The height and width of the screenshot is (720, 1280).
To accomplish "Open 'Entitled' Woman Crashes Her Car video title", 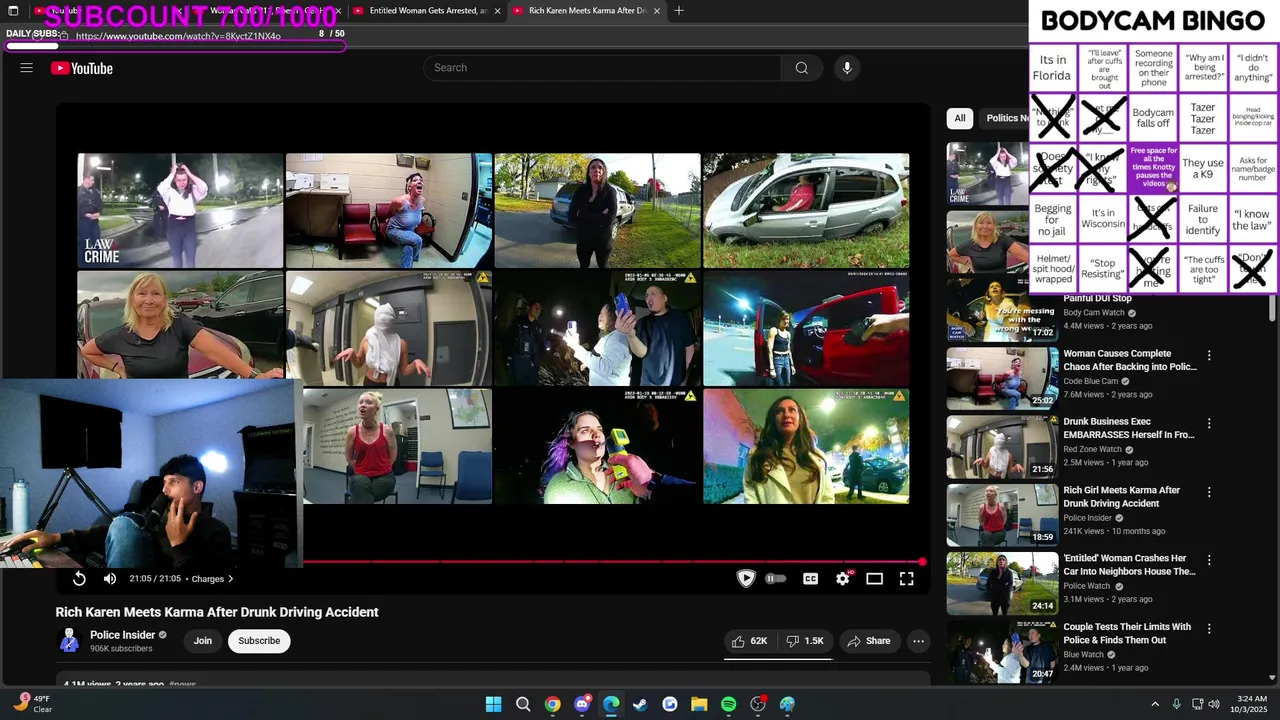I will (1129, 565).
